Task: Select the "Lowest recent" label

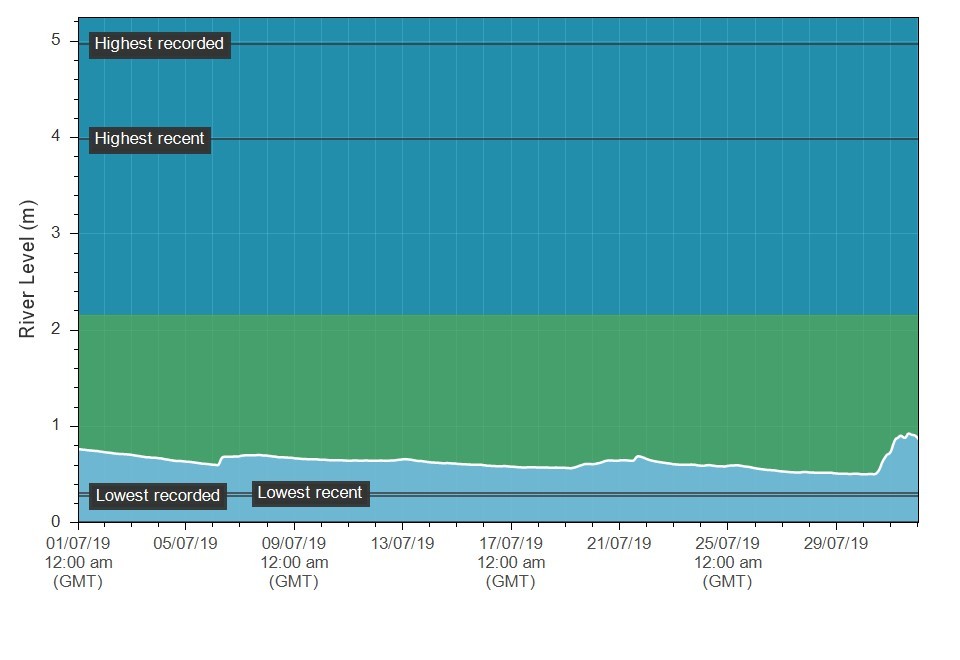Action: 310,493
